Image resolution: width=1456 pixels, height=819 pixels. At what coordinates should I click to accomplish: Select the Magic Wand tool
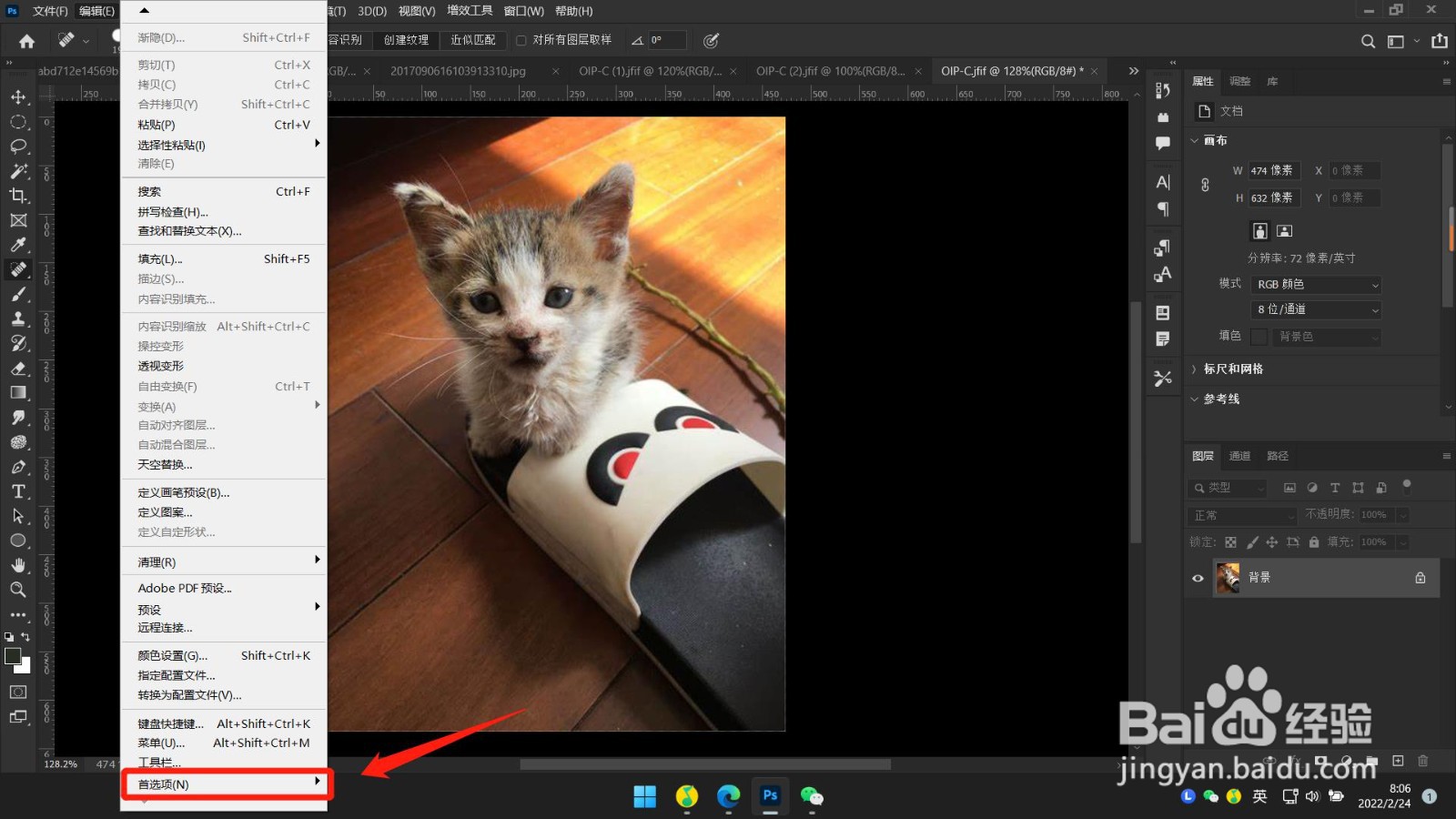(x=18, y=171)
